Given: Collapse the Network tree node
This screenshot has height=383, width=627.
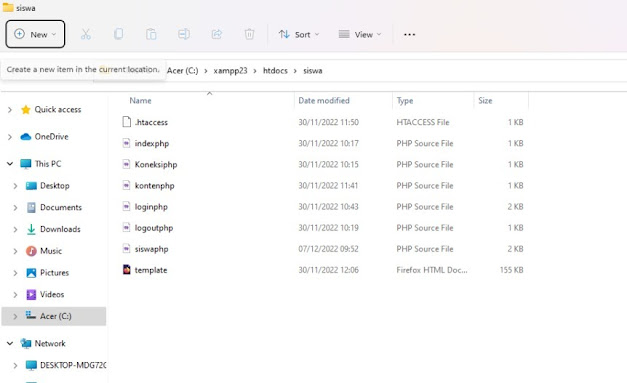Looking at the screenshot, I should (x=10, y=343).
